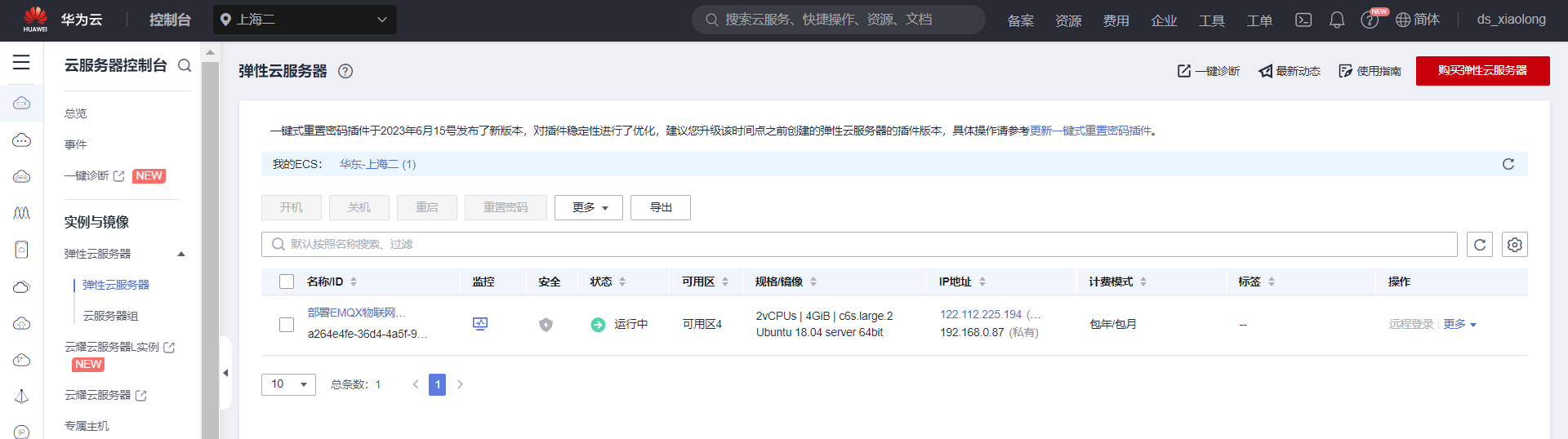Sort by 名称/ID column
1568x439 pixels.
354,282
